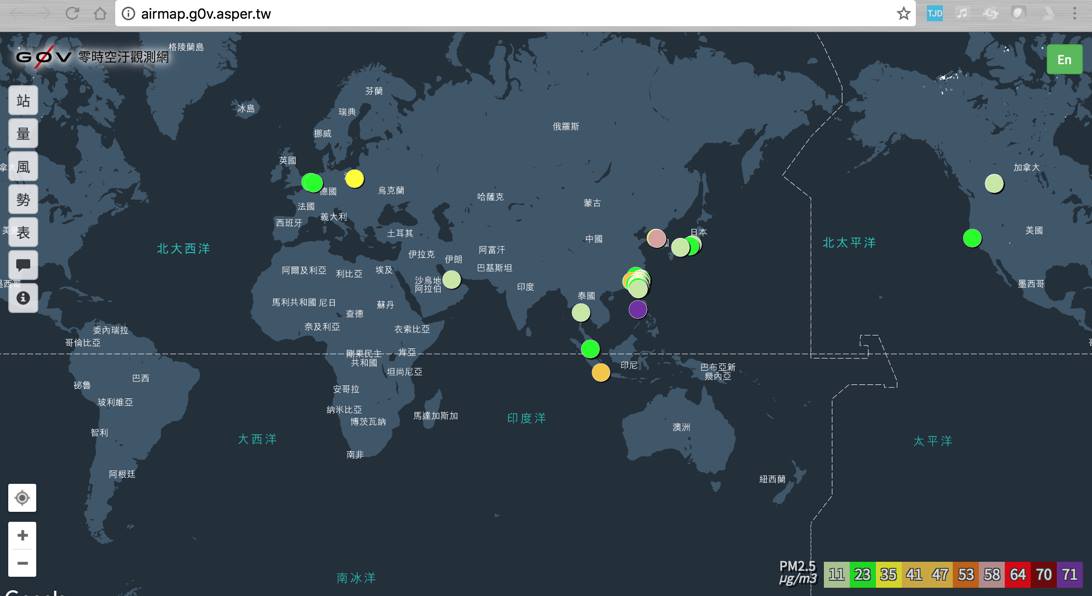Bookmark this page with the star icon
The height and width of the screenshot is (596, 1092).
903,13
